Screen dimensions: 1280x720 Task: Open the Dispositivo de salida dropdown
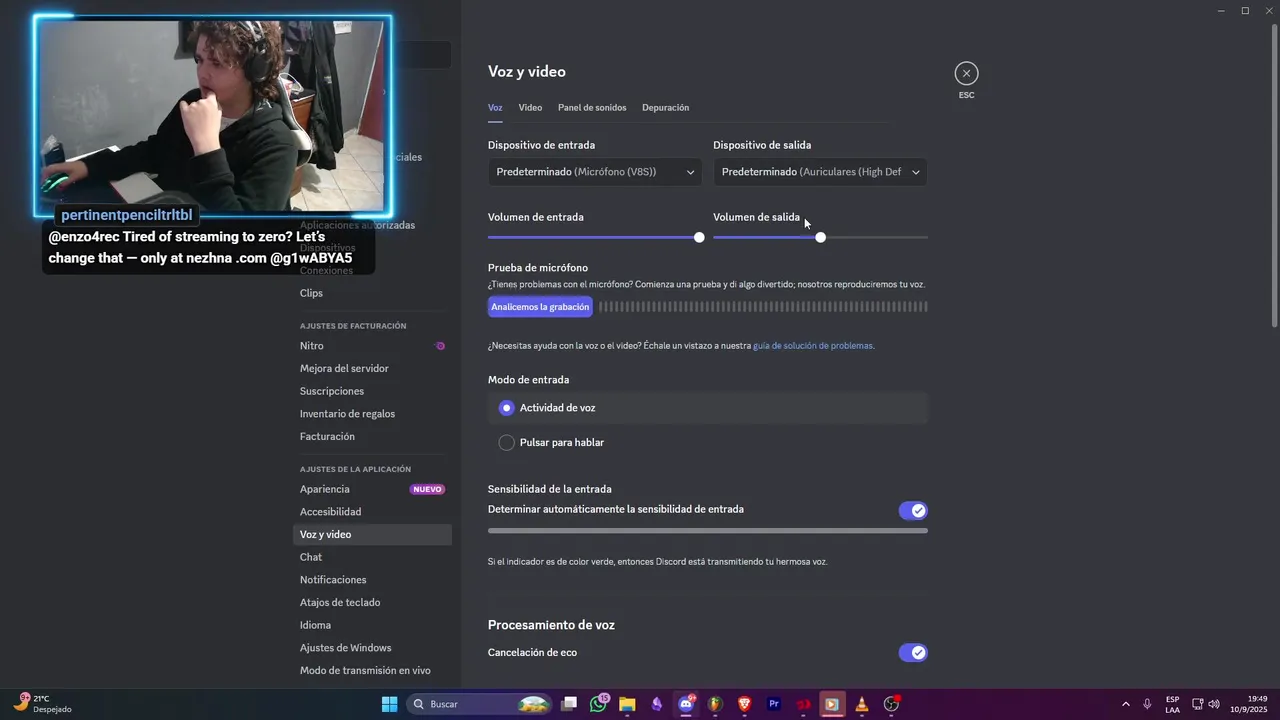tap(820, 172)
